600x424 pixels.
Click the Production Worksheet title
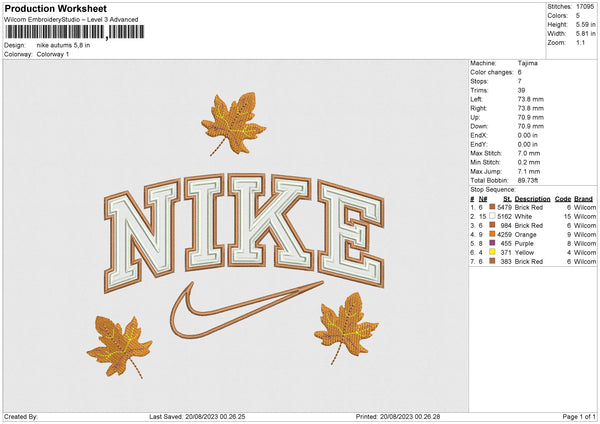tap(55, 8)
